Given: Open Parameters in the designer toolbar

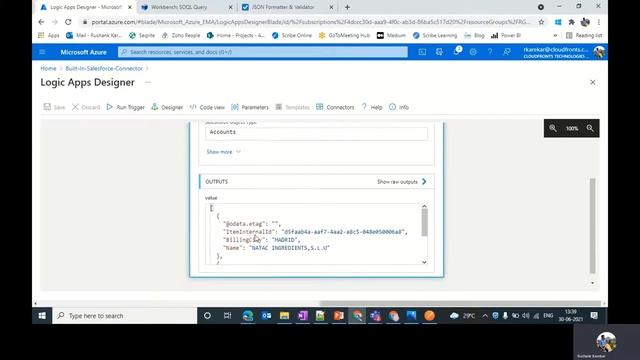Looking at the screenshot, I should pyautogui.click(x=250, y=107).
